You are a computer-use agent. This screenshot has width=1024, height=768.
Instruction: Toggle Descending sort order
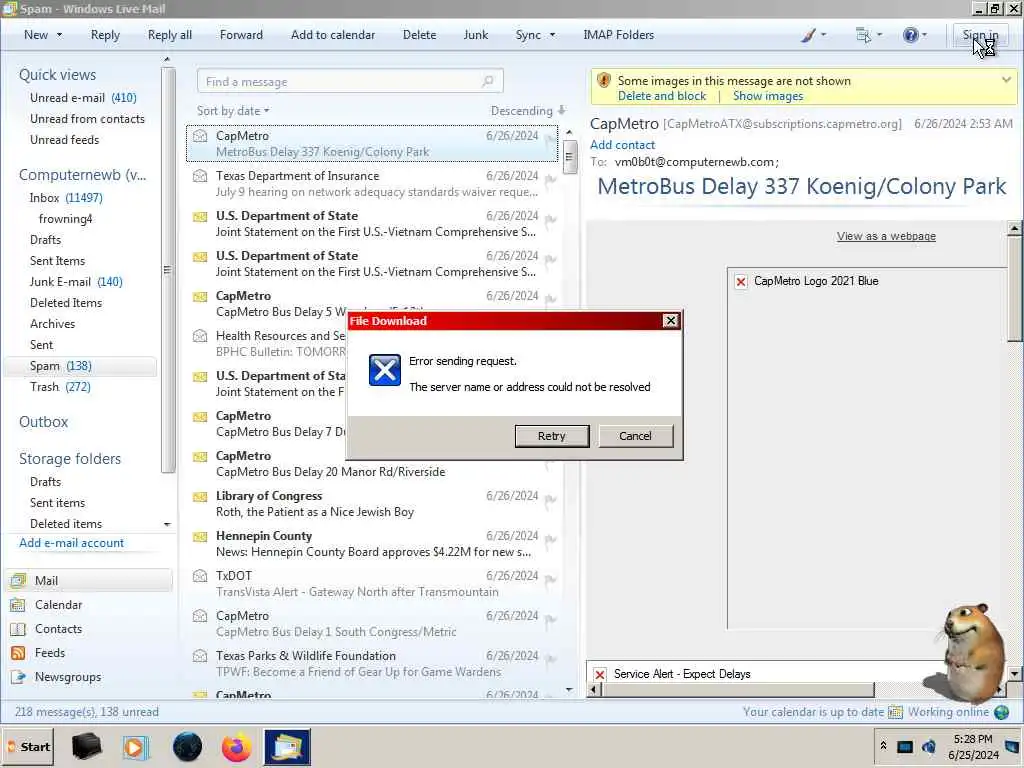pos(528,111)
